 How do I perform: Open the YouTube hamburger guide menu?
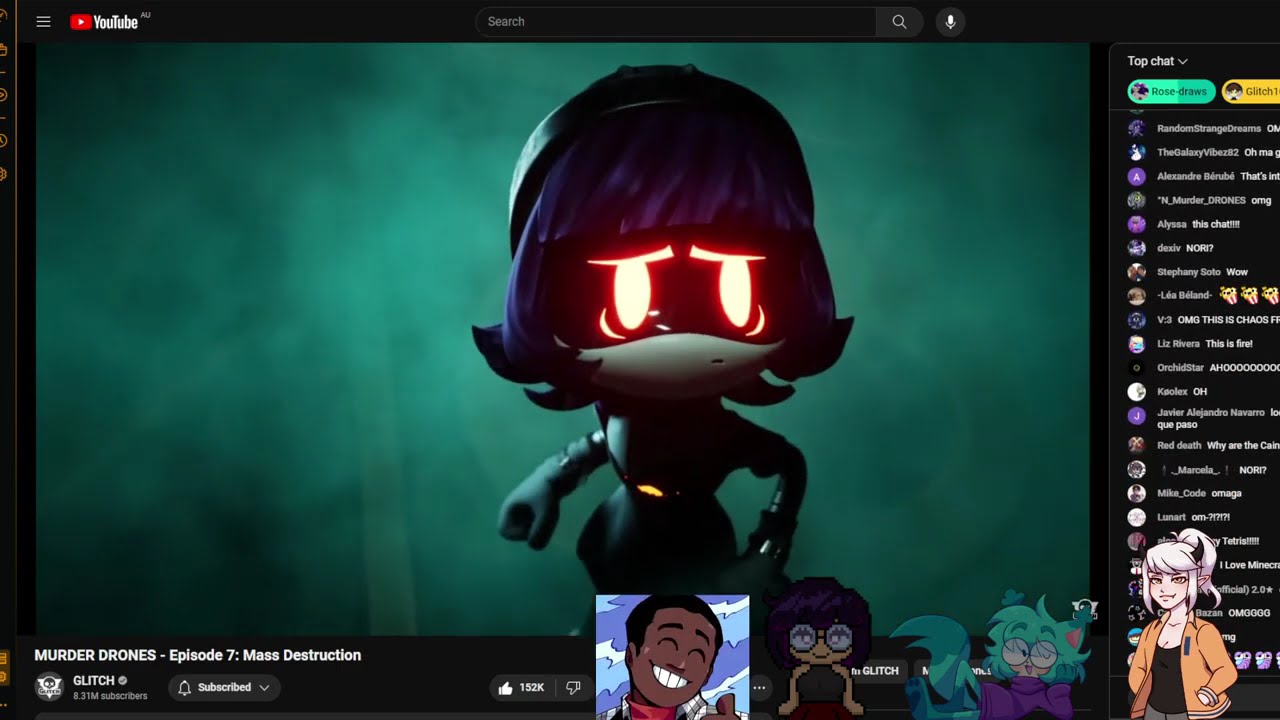pos(43,22)
